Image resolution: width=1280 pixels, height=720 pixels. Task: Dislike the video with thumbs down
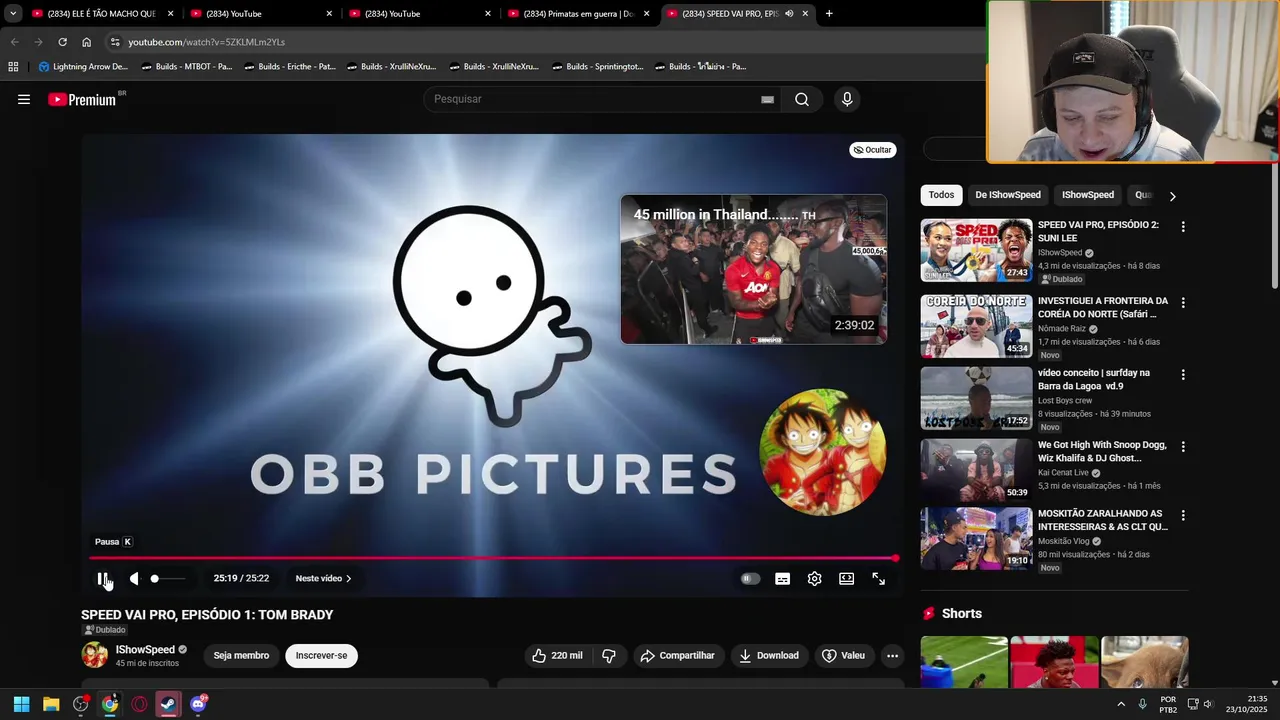[x=609, y=655]
